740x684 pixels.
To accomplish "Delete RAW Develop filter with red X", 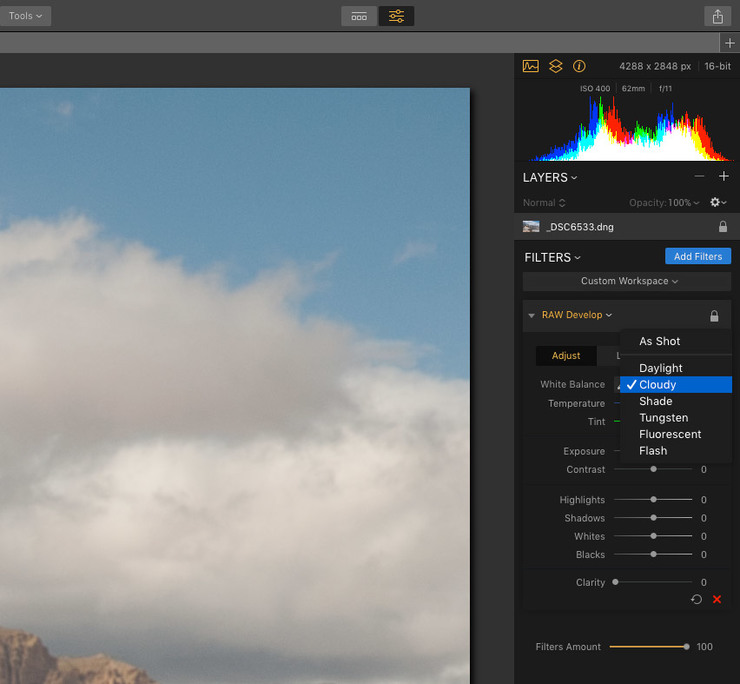I will (717, 599).
